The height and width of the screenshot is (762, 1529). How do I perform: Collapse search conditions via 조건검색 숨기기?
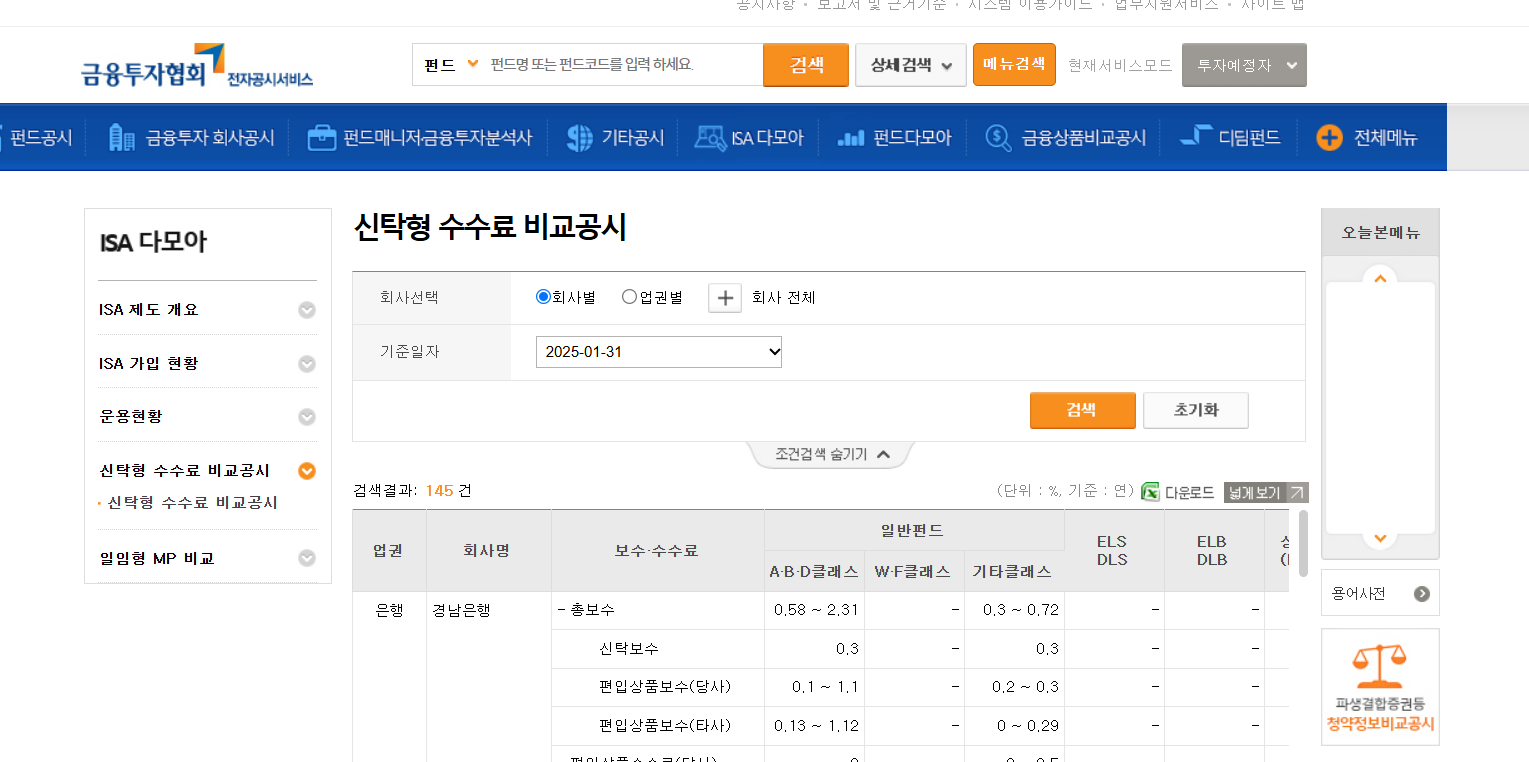[832, 454]
